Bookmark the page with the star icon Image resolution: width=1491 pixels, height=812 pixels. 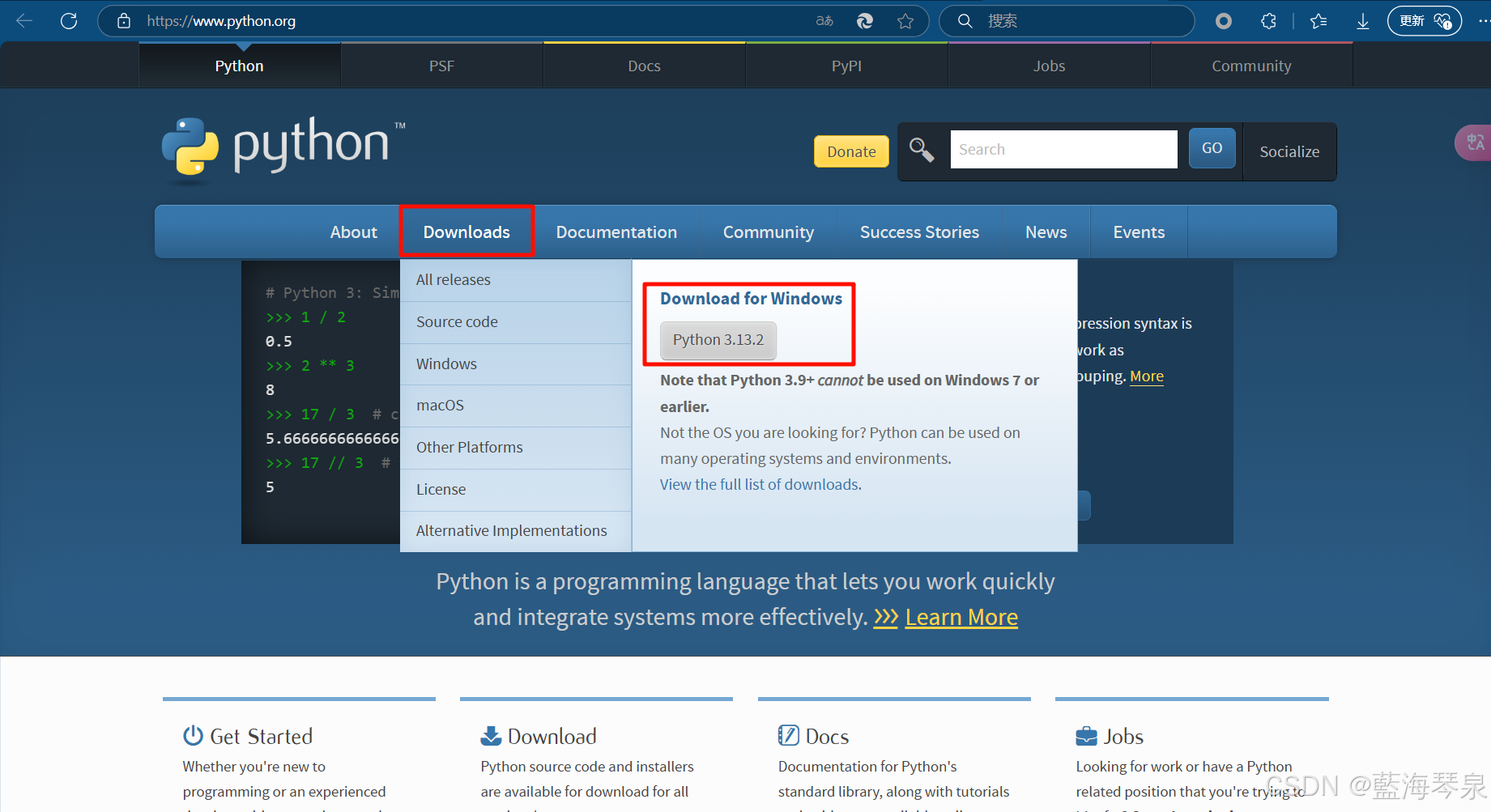(x=905, y=21)
